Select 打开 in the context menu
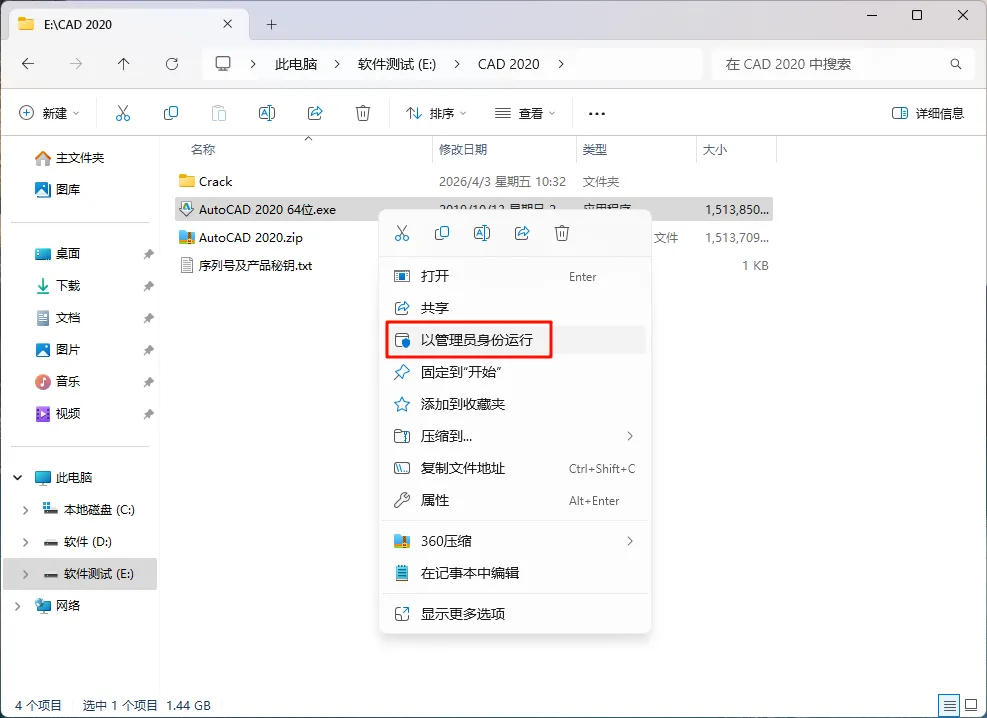The height and width of the screenshot is (718, 987). 515,276
